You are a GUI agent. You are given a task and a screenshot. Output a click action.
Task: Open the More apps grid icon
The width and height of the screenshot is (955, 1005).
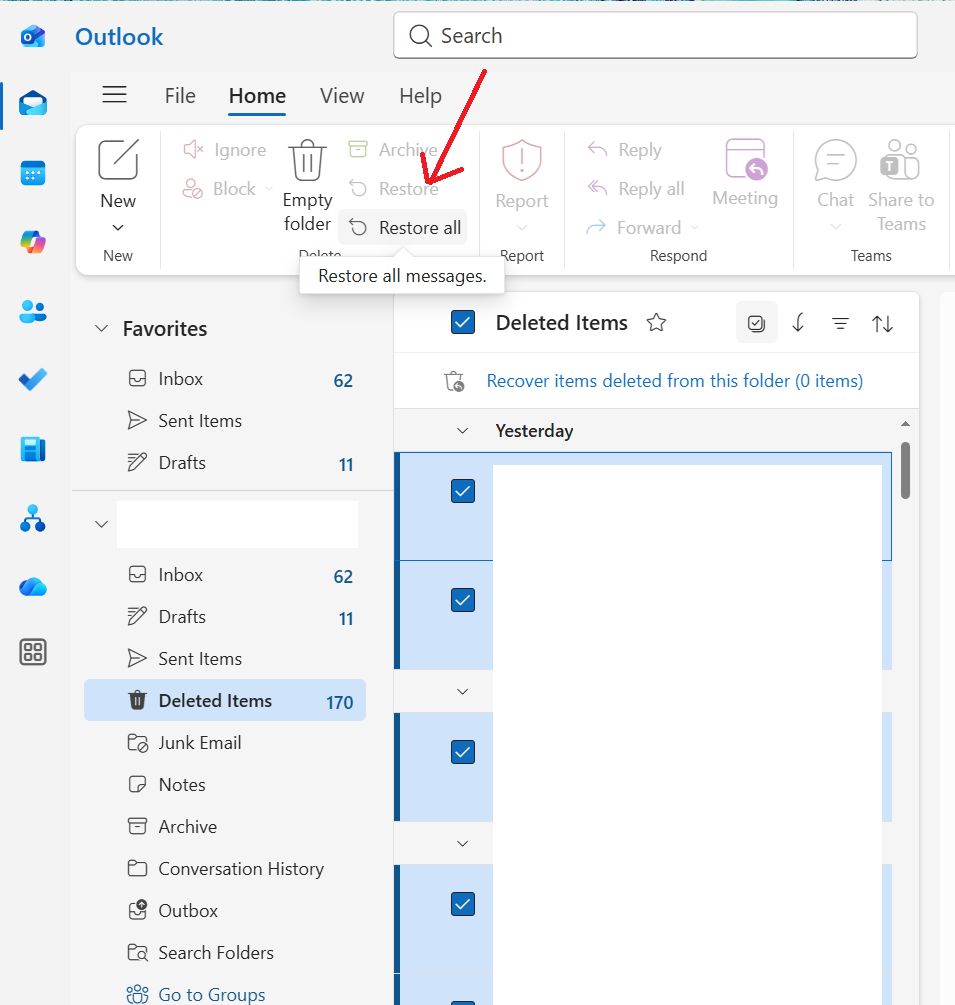click(x=33, y=652)
